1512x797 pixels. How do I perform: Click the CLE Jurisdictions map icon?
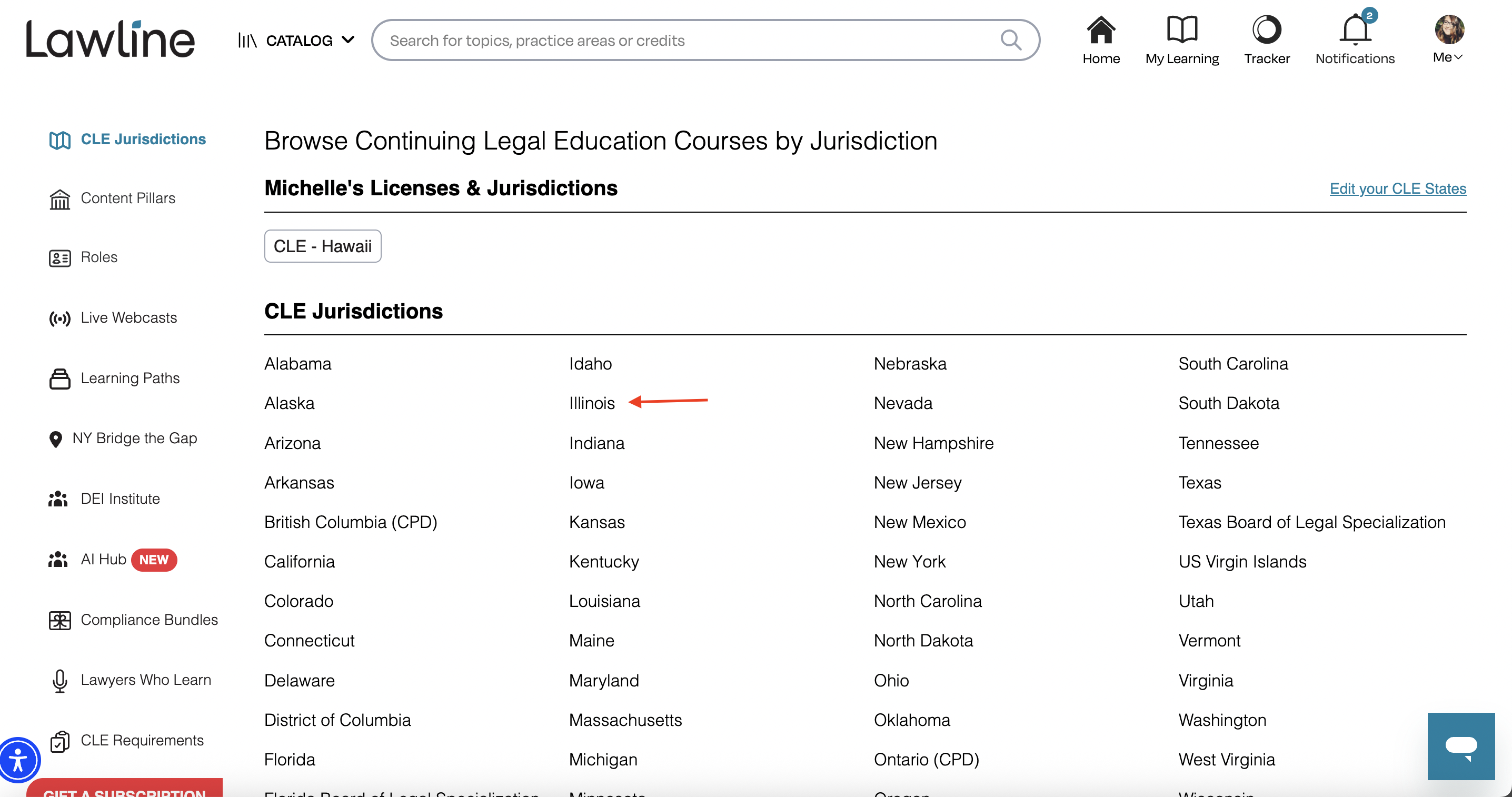[x=60, y=140]
